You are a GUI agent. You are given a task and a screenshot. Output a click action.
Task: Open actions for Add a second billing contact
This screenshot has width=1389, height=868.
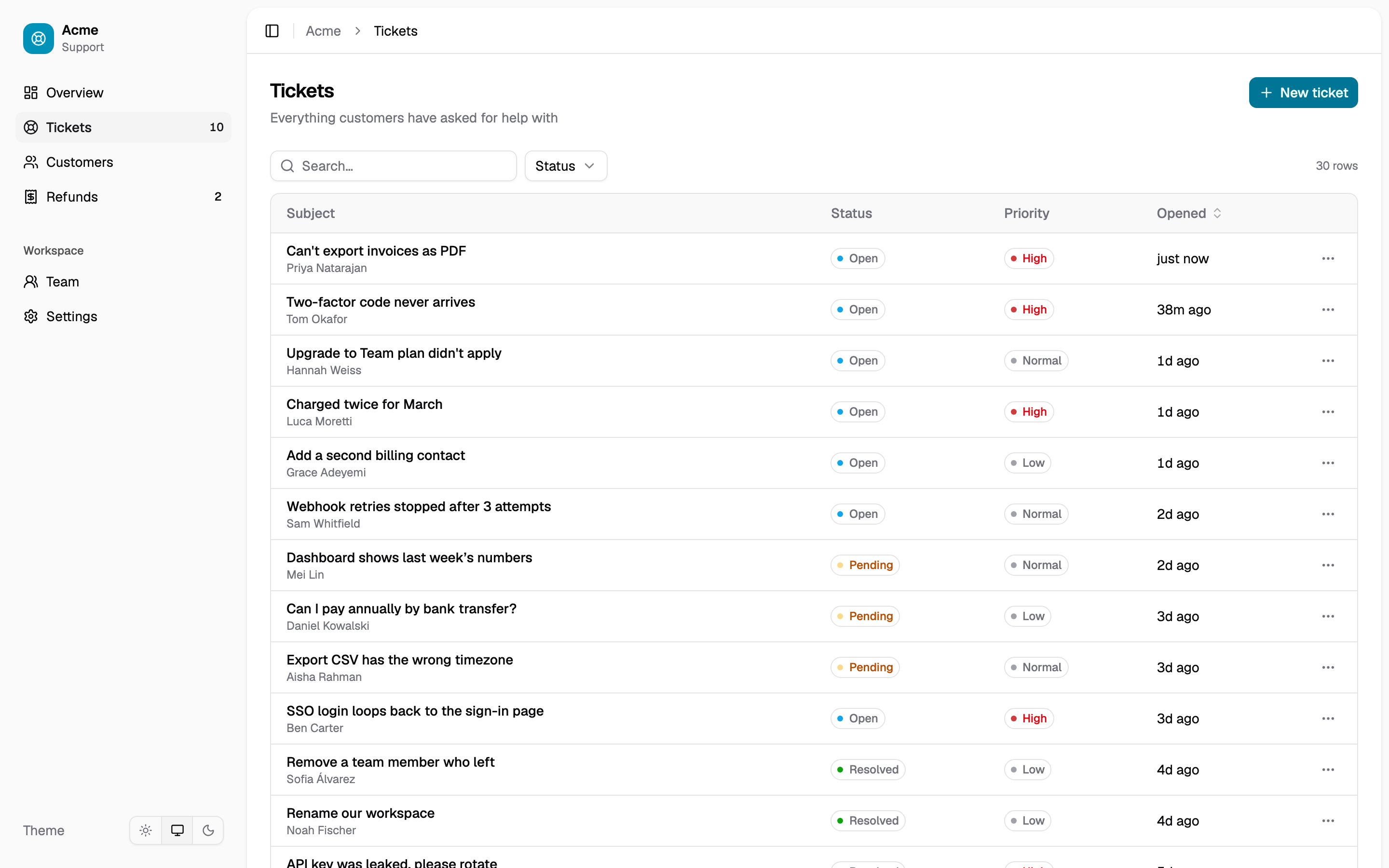1328,463
